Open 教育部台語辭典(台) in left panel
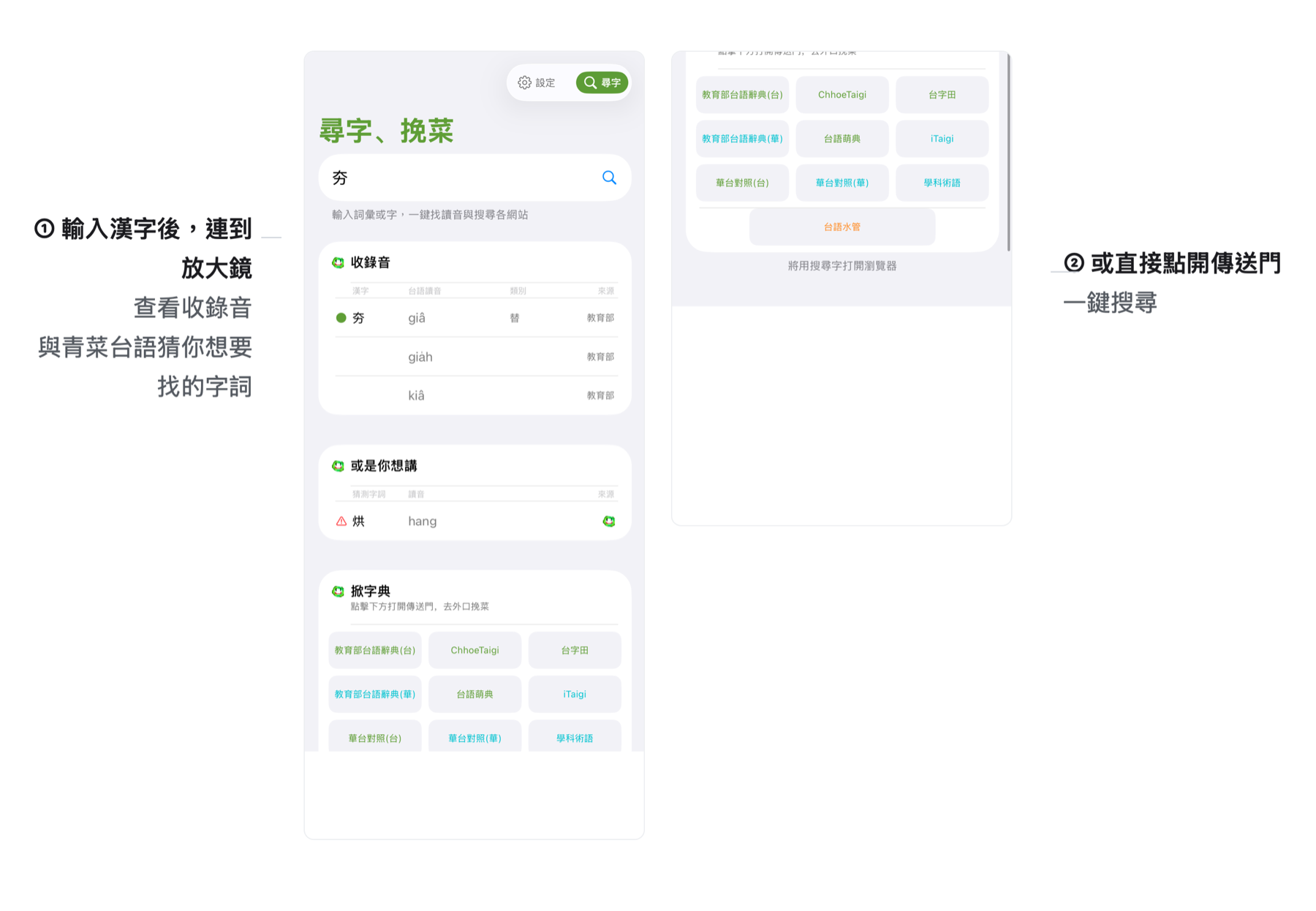1316x911 pixels. pos(375,650)
